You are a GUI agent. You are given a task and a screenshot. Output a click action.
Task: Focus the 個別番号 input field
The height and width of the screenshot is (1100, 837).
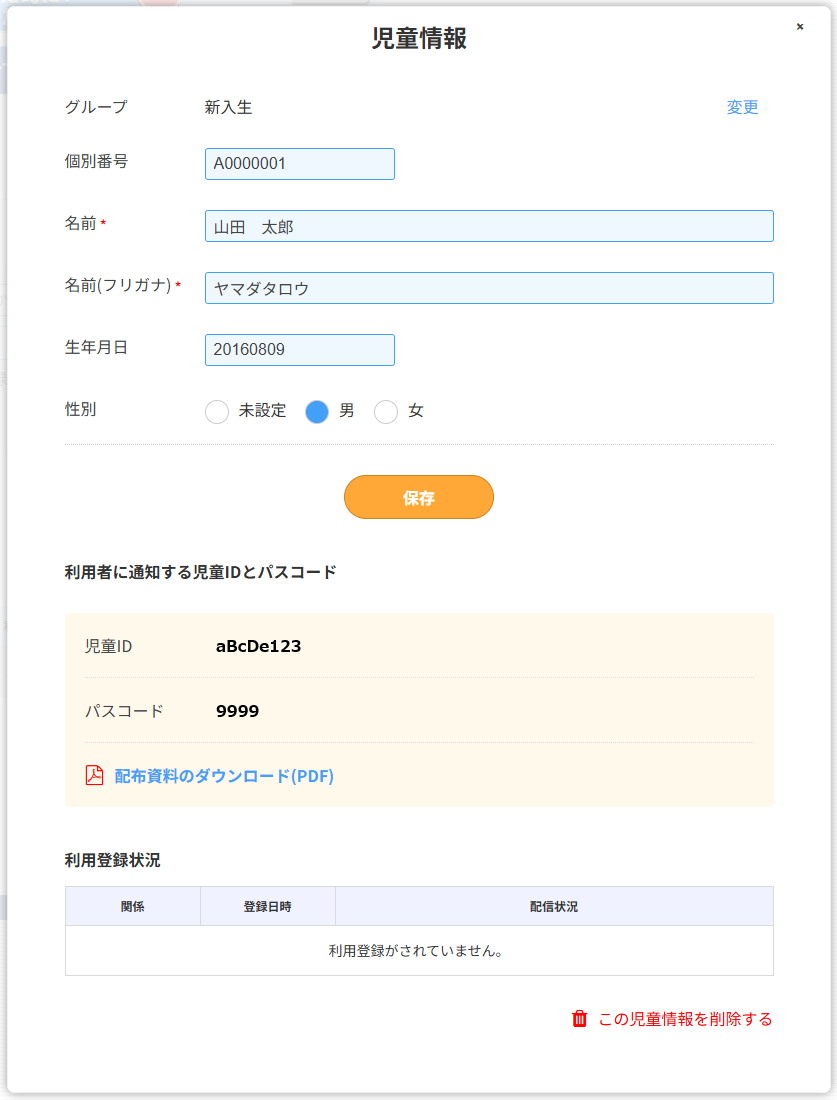coord(300,163)
